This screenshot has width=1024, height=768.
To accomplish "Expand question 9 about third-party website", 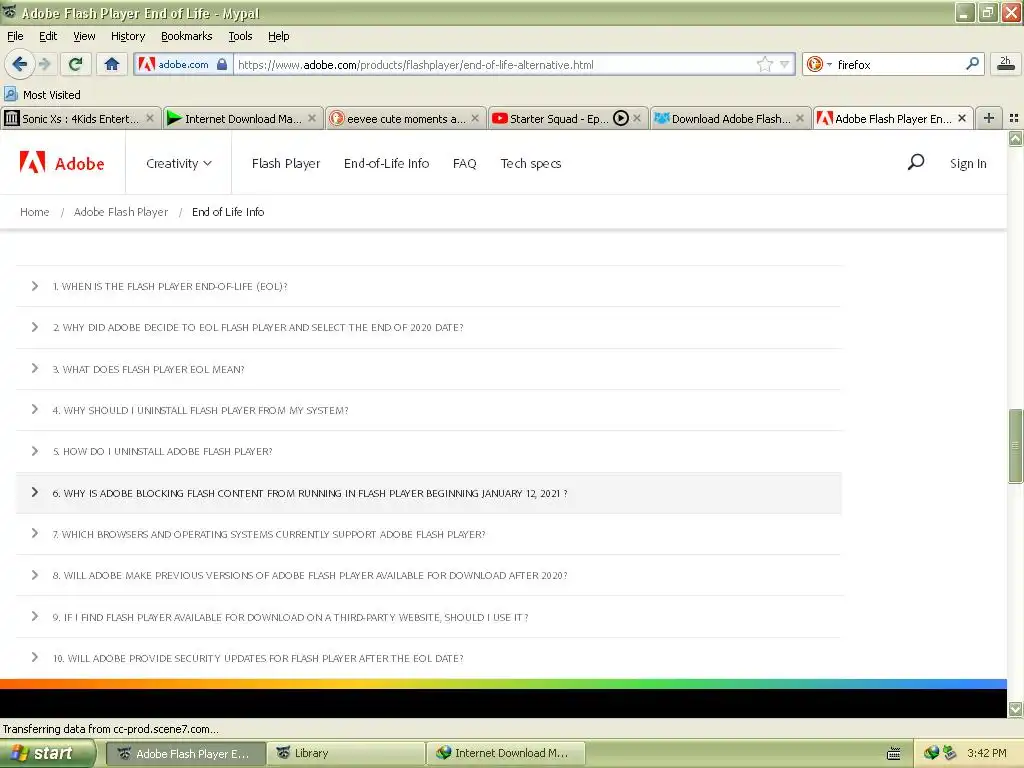I will pyautogui.click(x=428, y=617).
